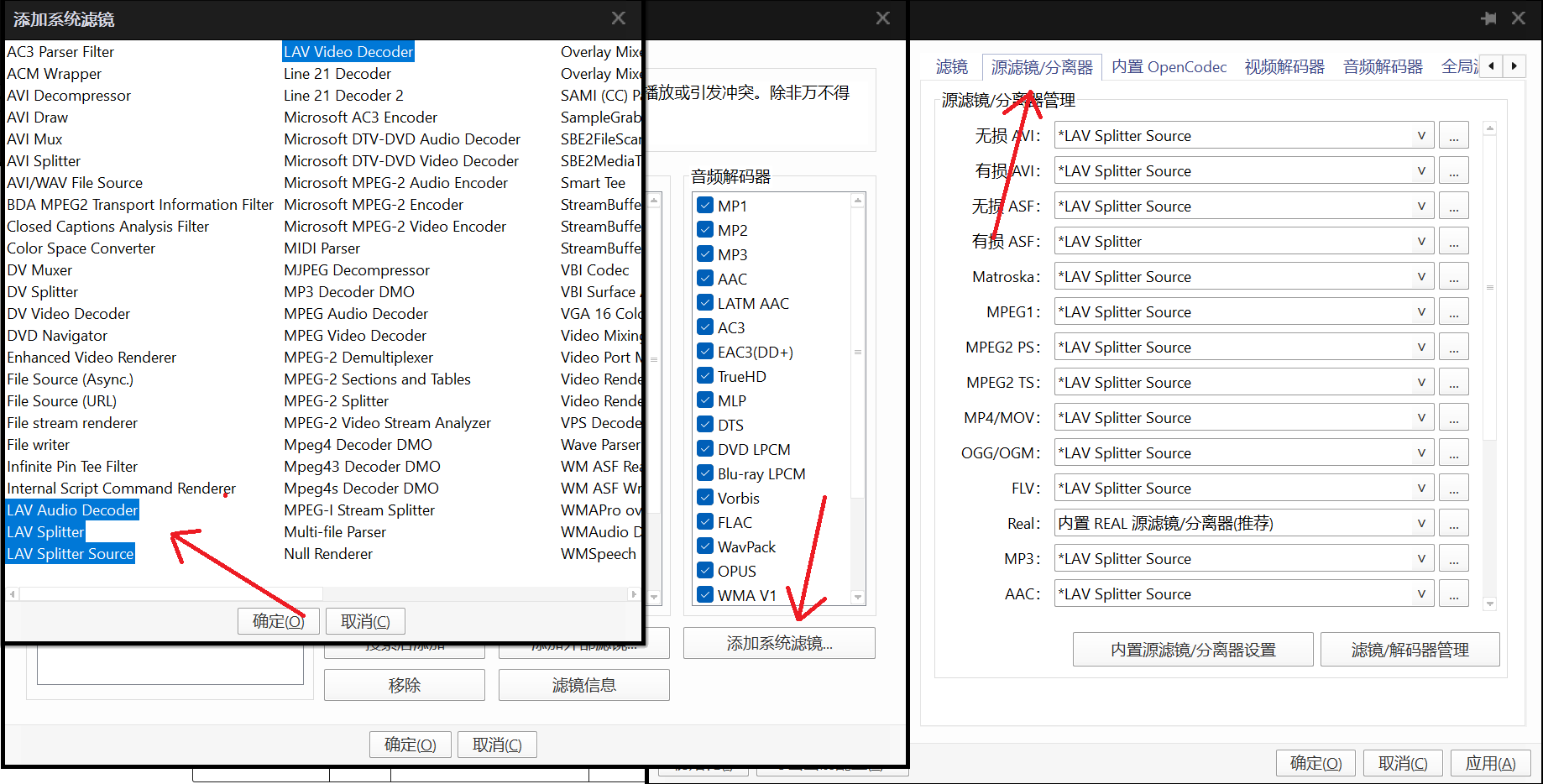Viewport: 1543px width, 784px height.
Task: Open browse button next to Matroska
Action: [x=1453, y=277]
